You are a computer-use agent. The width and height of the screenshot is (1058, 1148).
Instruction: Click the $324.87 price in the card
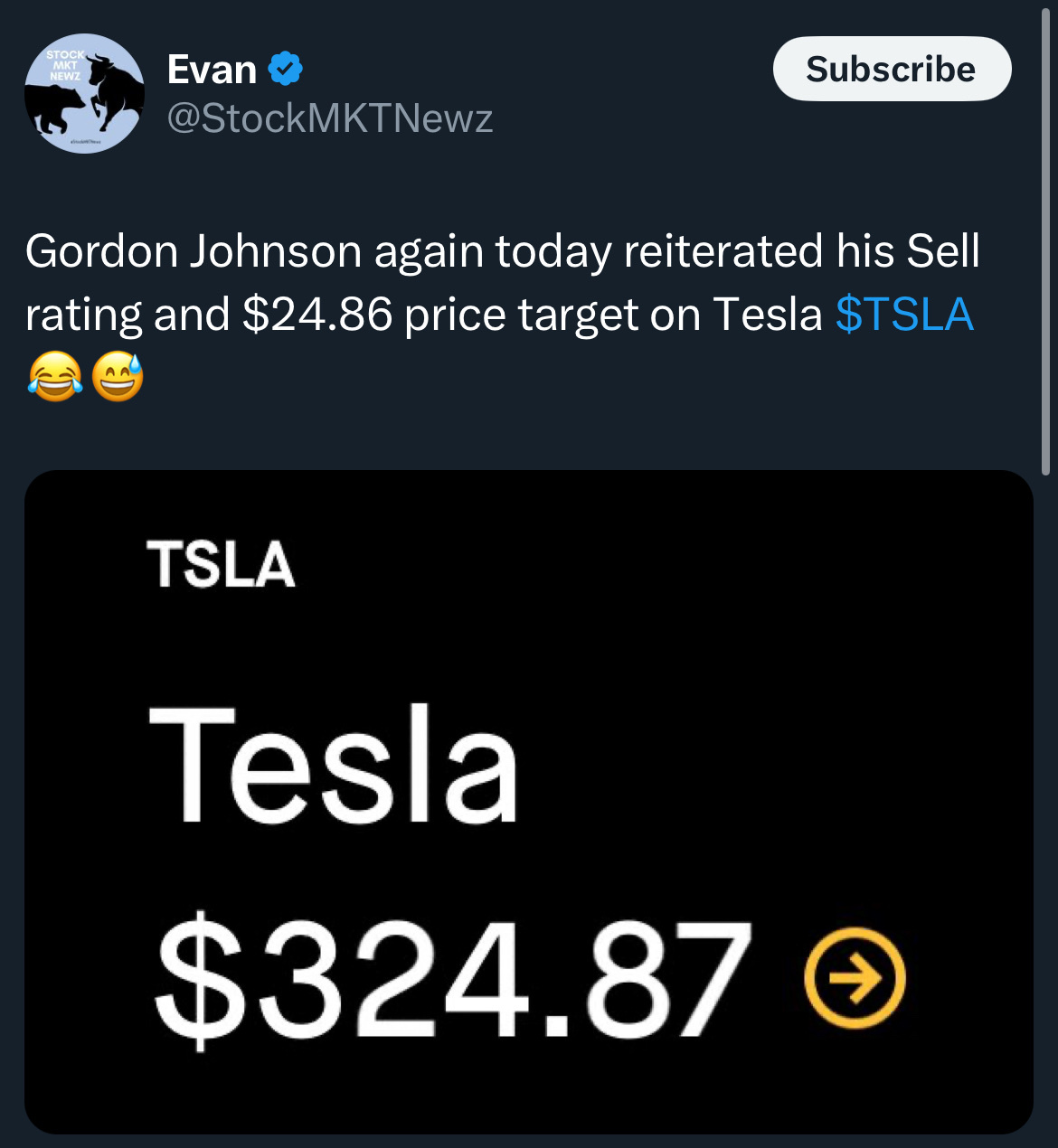[x=454, y=978]
